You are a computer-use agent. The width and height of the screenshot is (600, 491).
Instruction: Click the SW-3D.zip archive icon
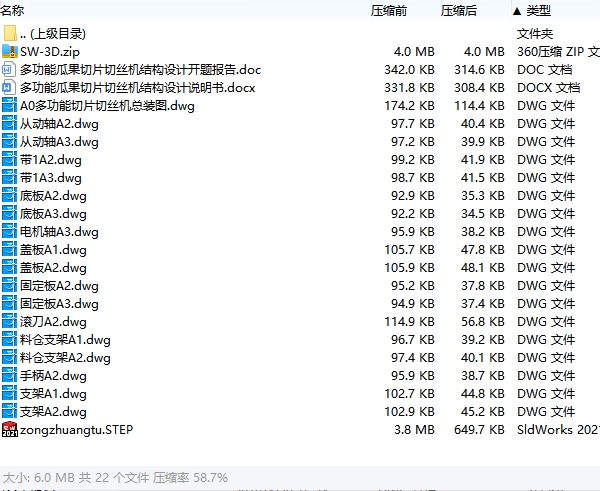click(x=10, y=51)
